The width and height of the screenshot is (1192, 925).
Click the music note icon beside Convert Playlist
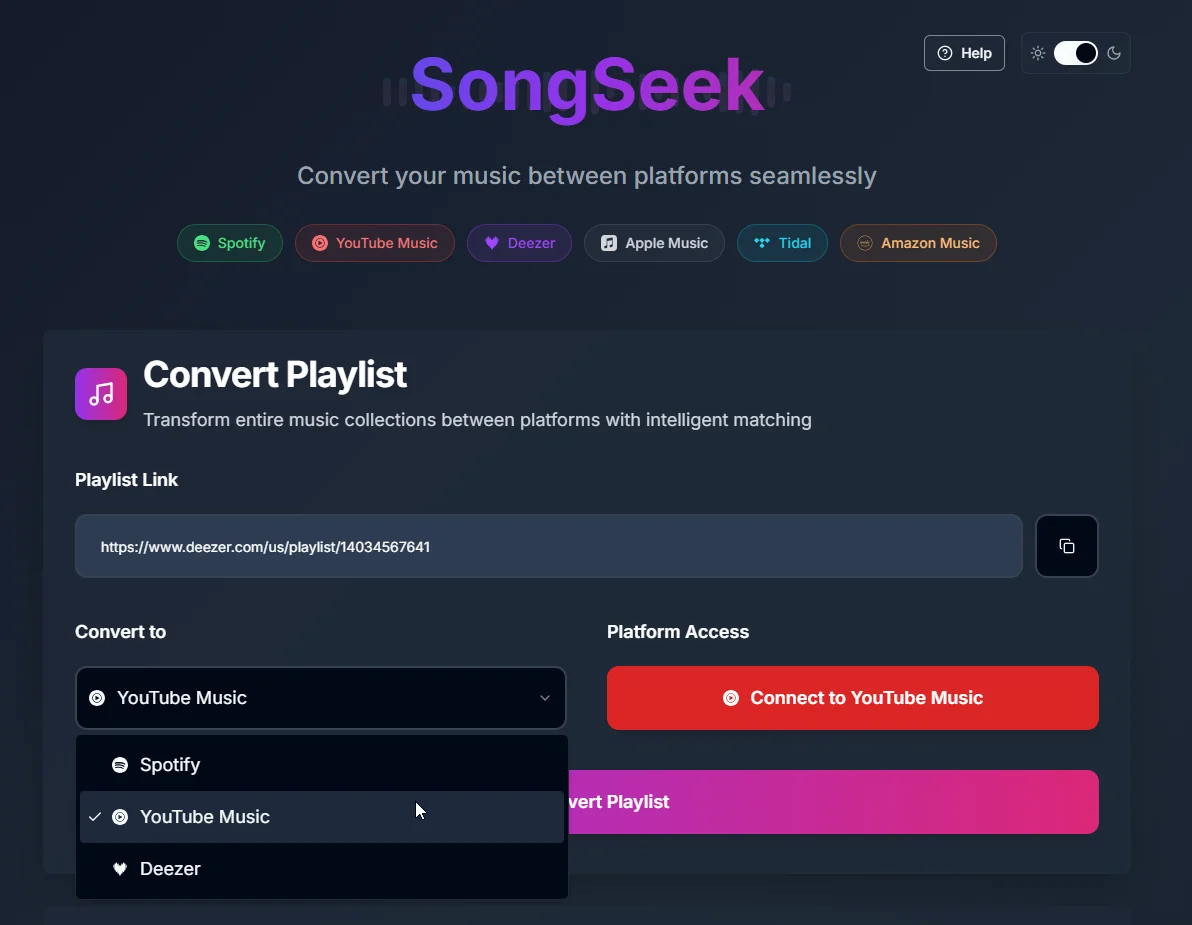pyautogui.click(x=100, y=393)
